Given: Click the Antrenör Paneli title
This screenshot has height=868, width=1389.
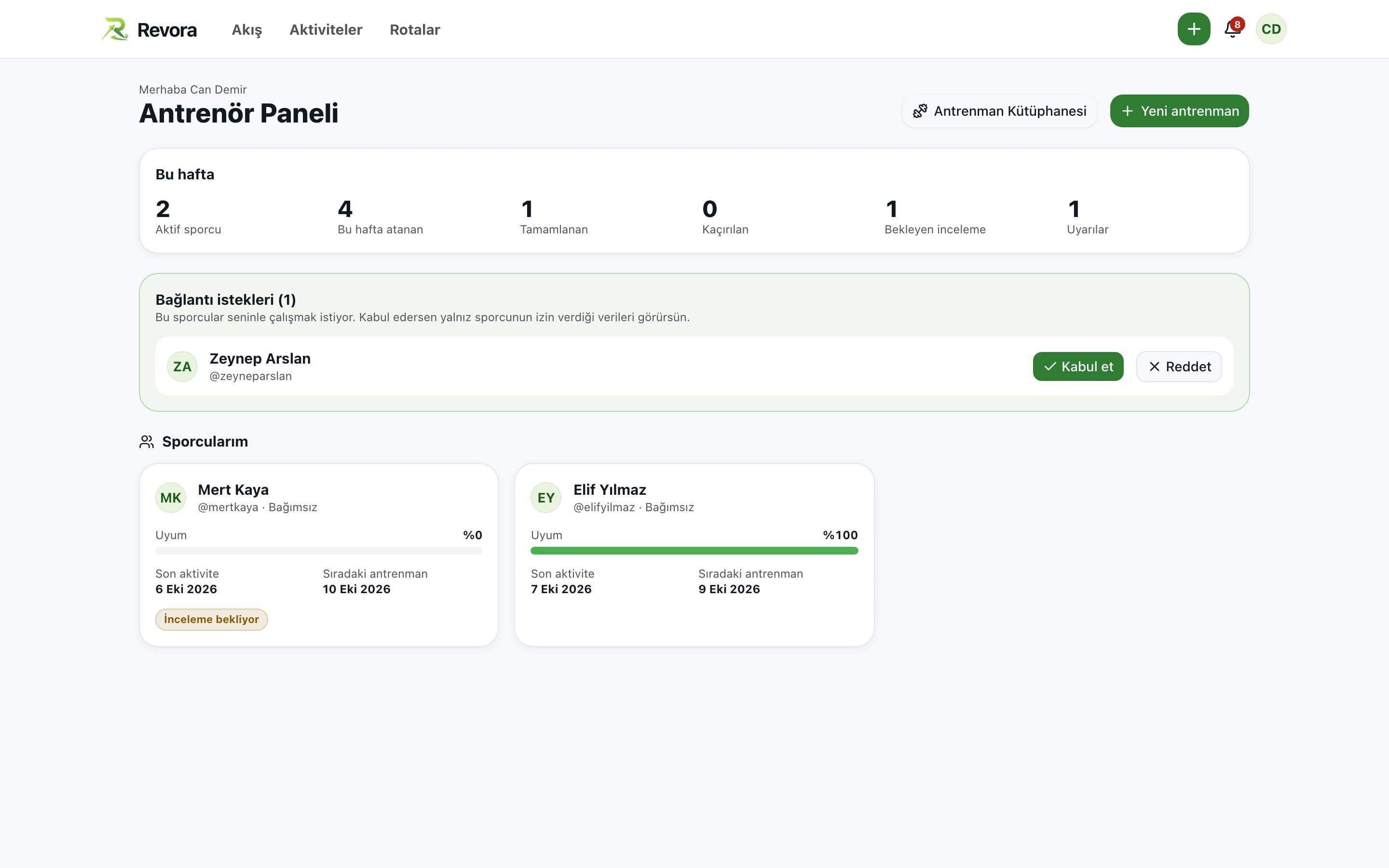Looking at the screenshot, I should click(239, 113).
